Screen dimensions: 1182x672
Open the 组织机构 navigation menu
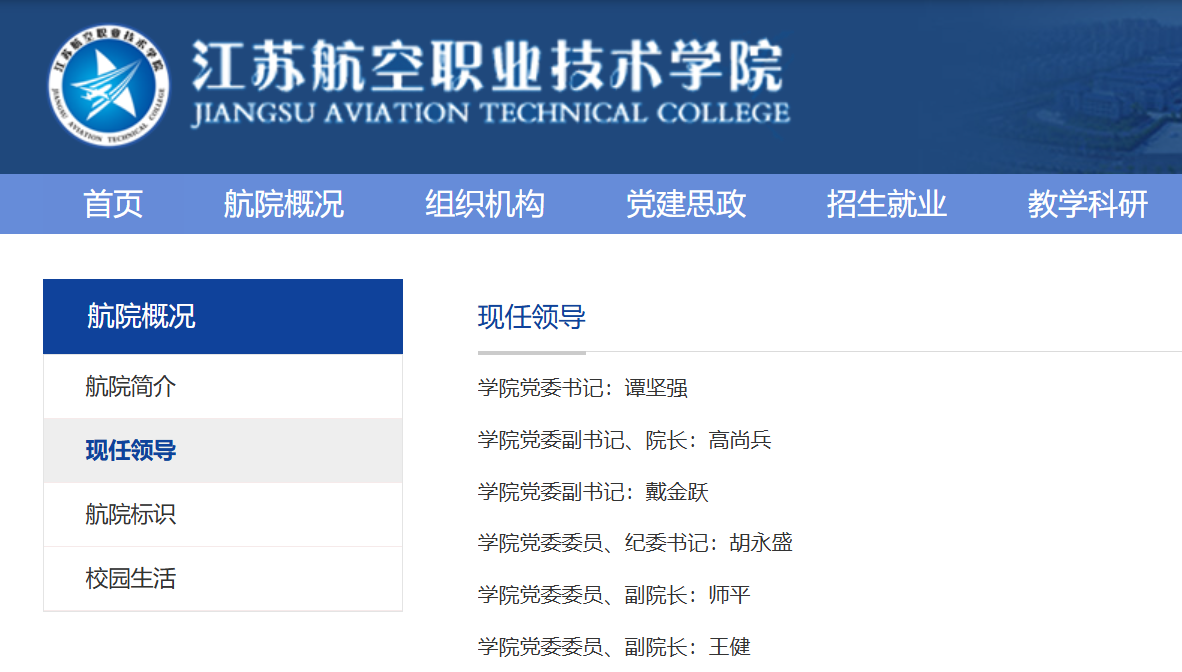coord(484,204)
